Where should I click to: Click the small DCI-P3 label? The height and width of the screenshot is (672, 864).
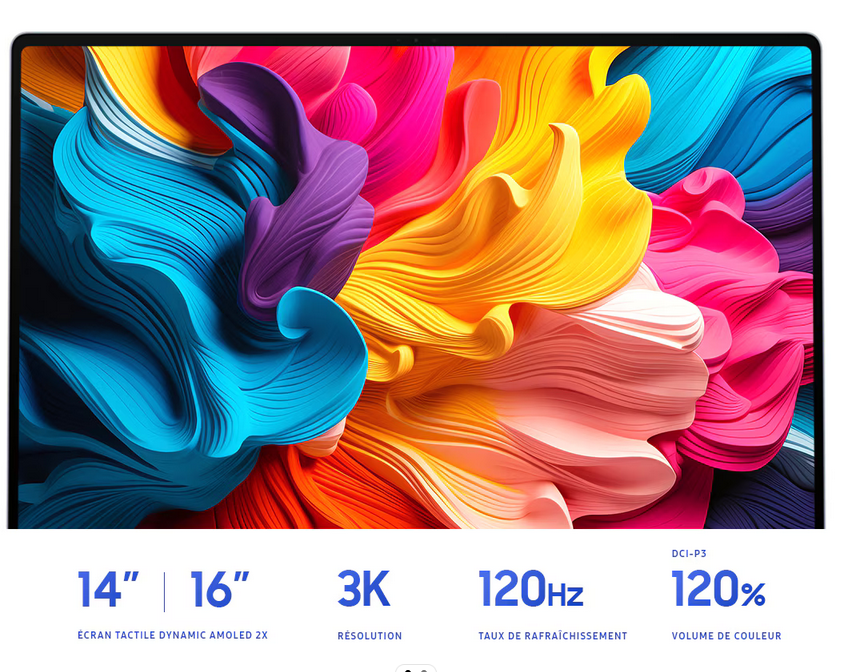tap(689, 553)
